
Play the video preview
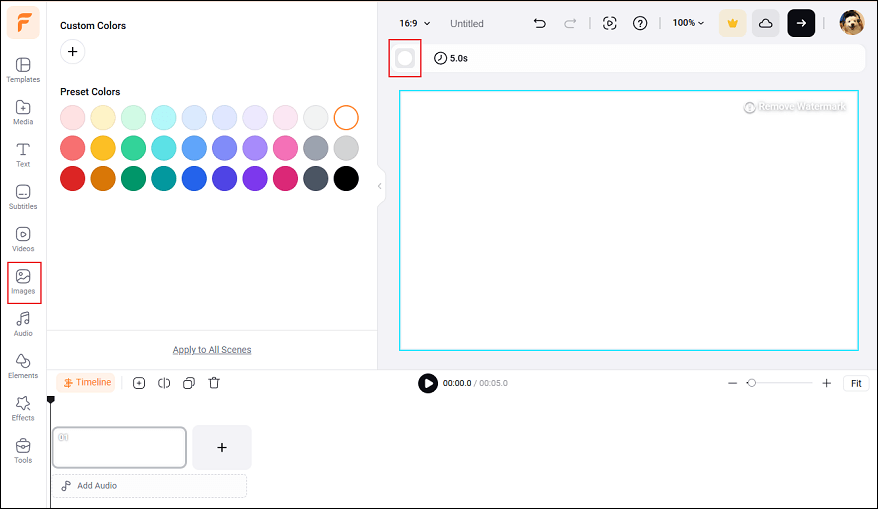point(428,383)
